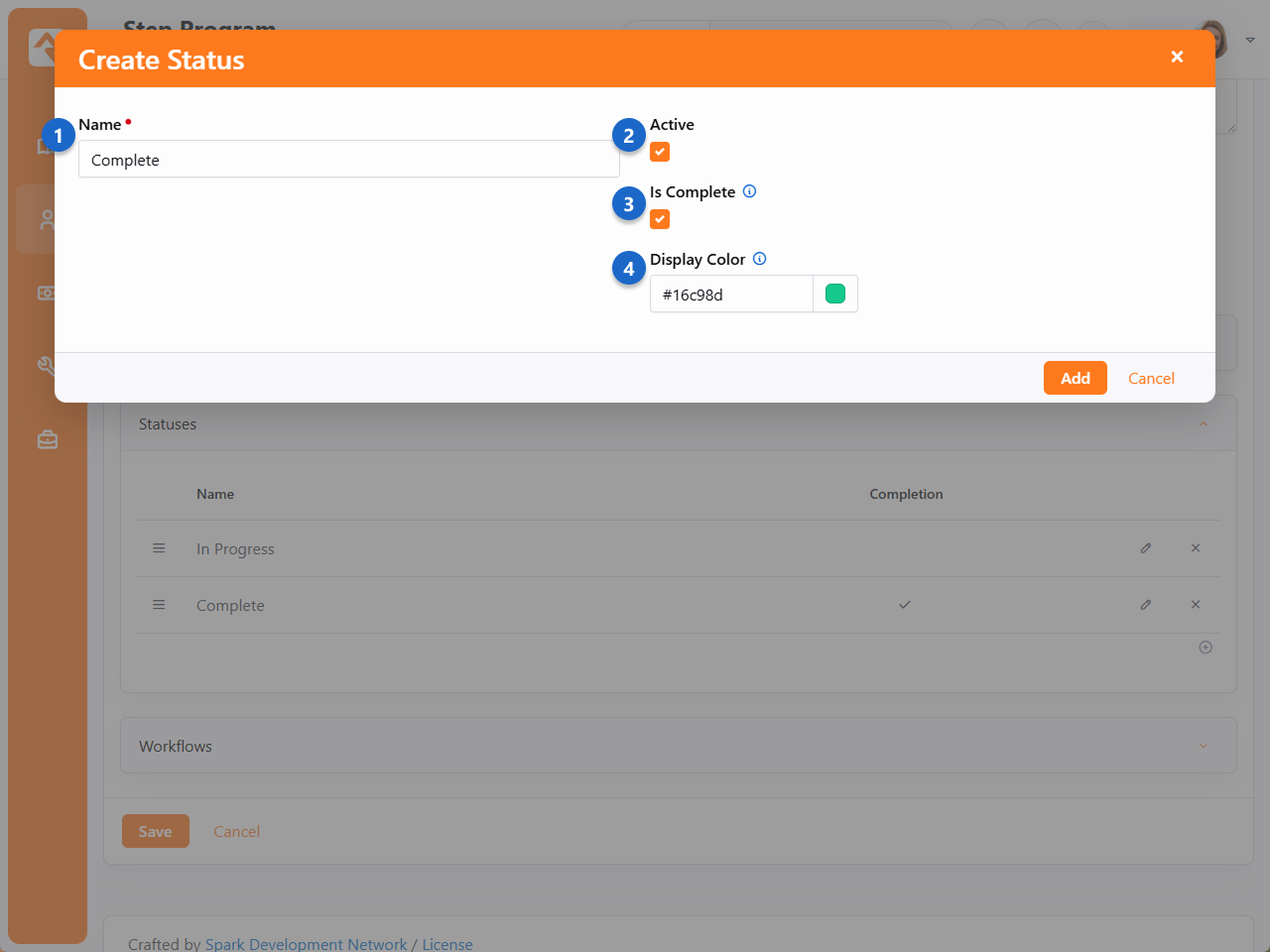1270x952 pixels.
Task: Delete the In Progress status row
Action: [1196, 548]
